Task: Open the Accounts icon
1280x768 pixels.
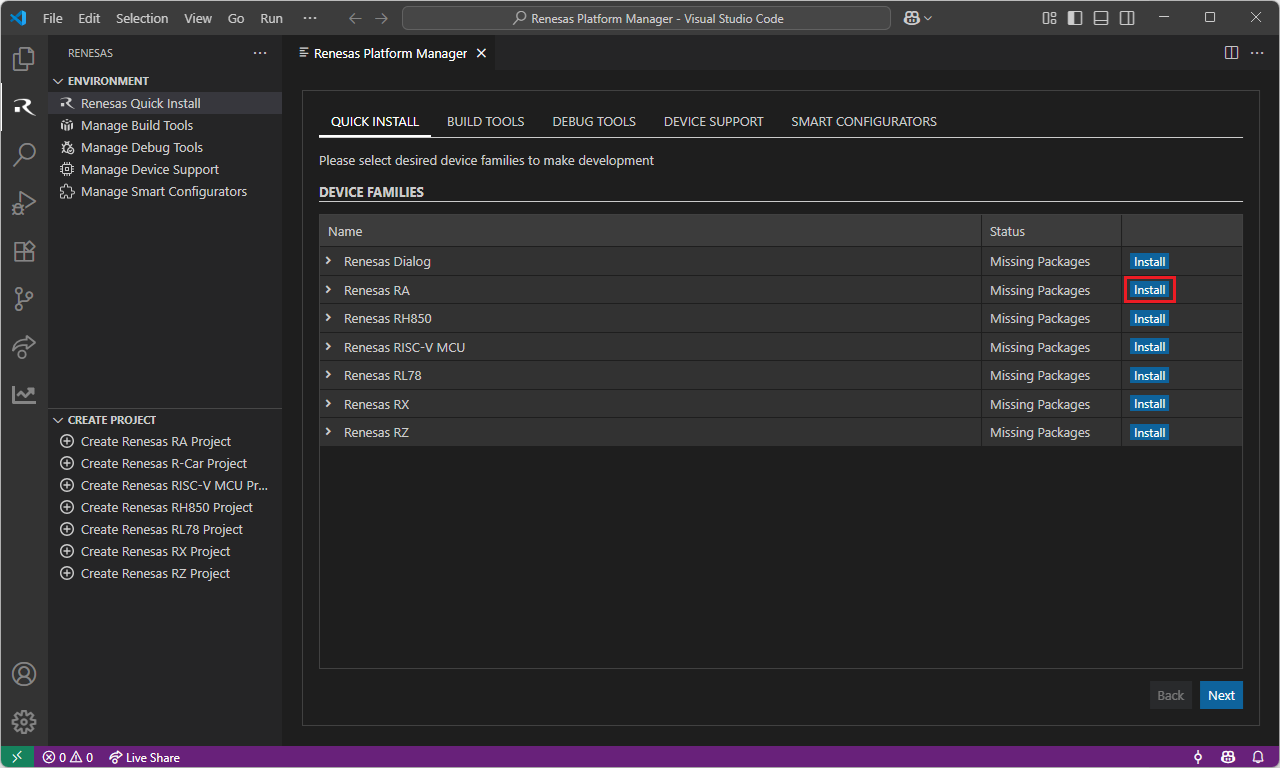Action: [x=24, y=674]
